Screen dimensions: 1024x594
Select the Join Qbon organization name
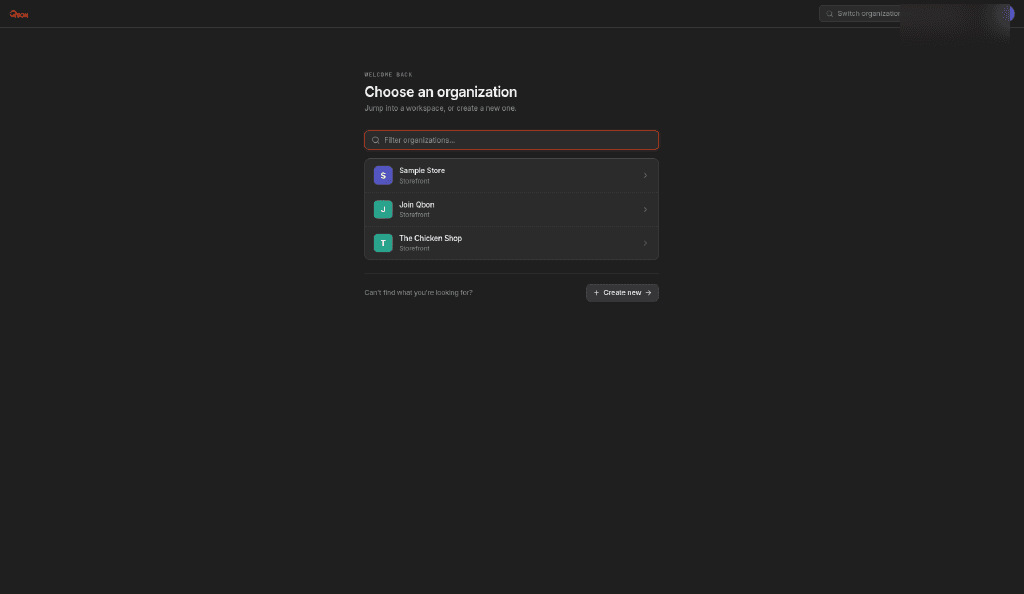(417, 204)
